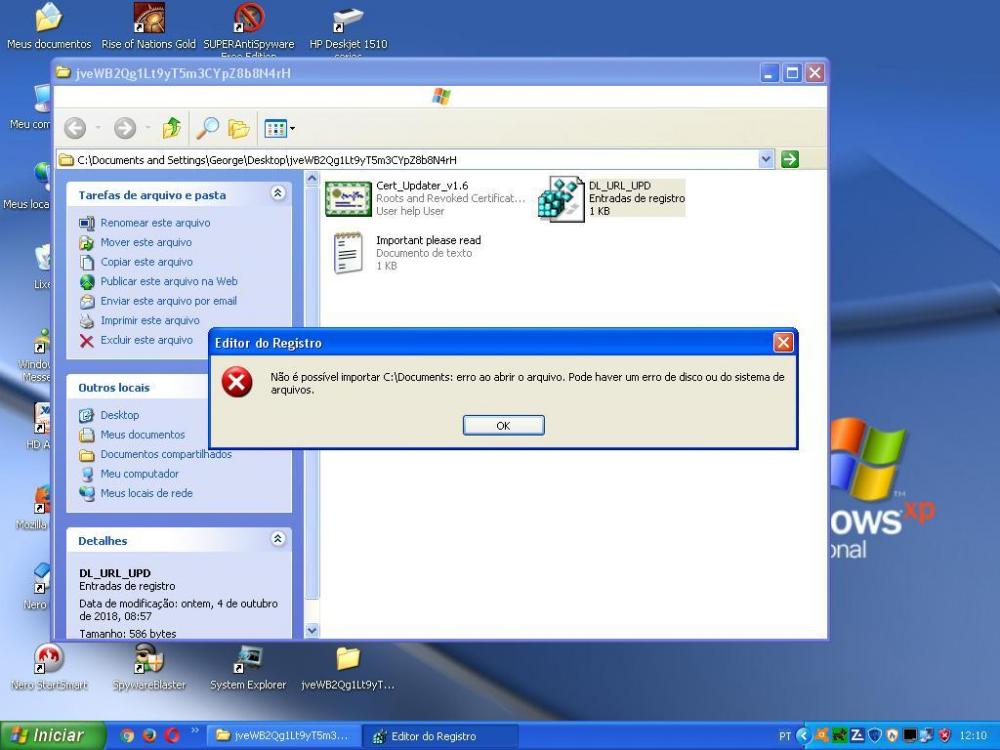Screen dimensions: 1000x750
Task: Collapse the Detalhes panel
Action: pyautogui.click(x=278, y=540)
